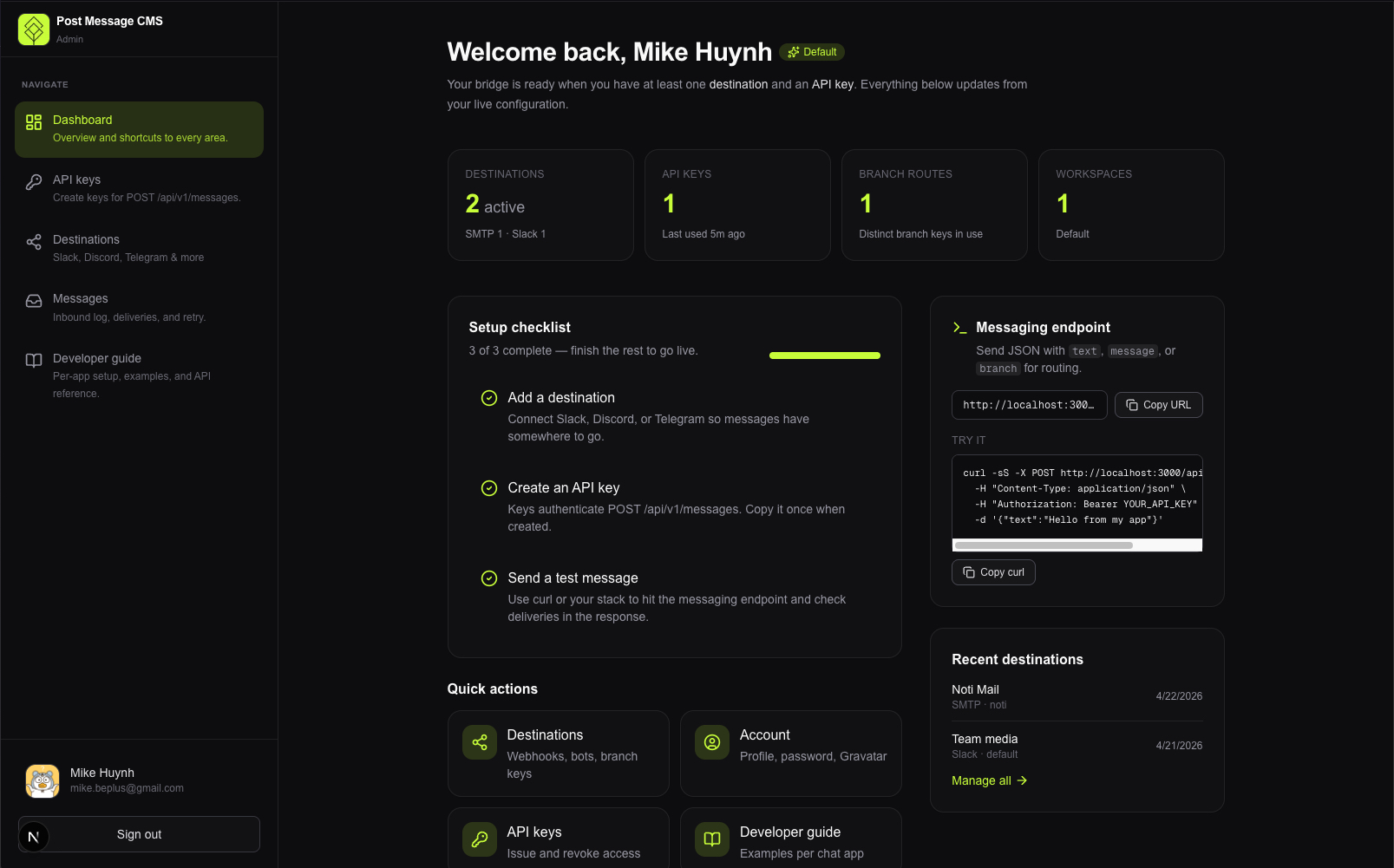Click the Post Message CMS logo icon

tap(34, 29)
